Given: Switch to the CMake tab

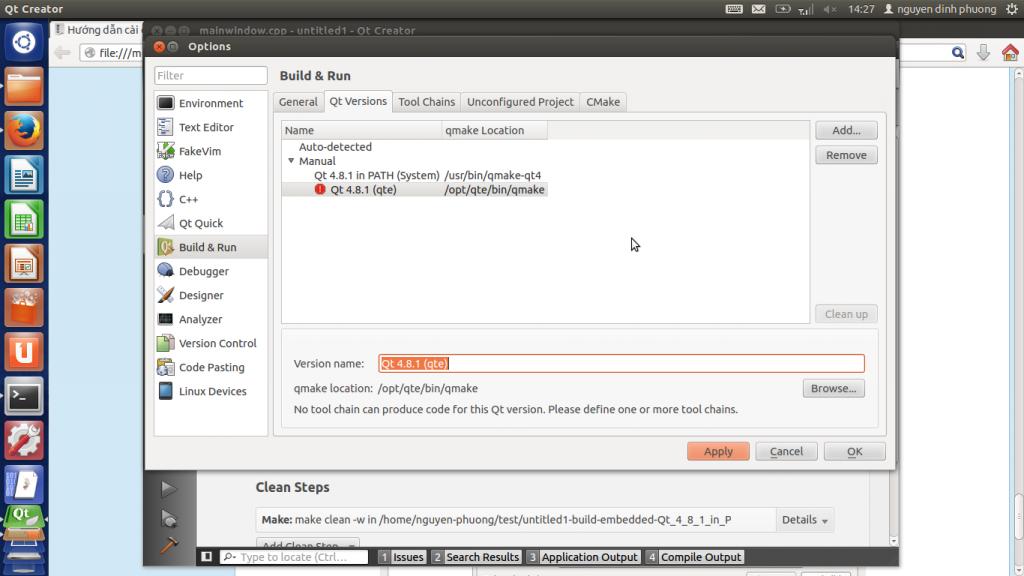Looking at the screenshot, I should pos(603,102).
